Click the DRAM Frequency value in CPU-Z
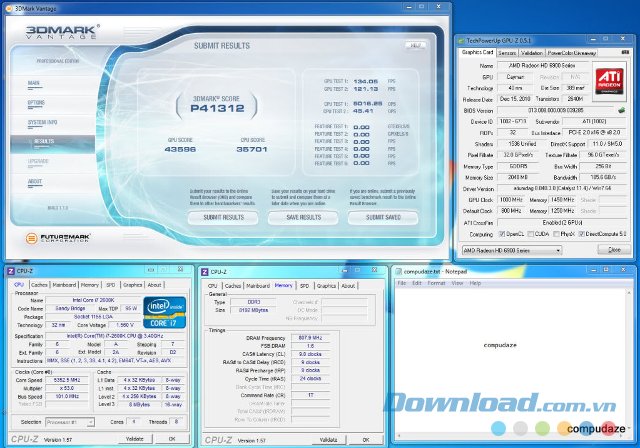The image size is (640, 448). coord(311,338)
